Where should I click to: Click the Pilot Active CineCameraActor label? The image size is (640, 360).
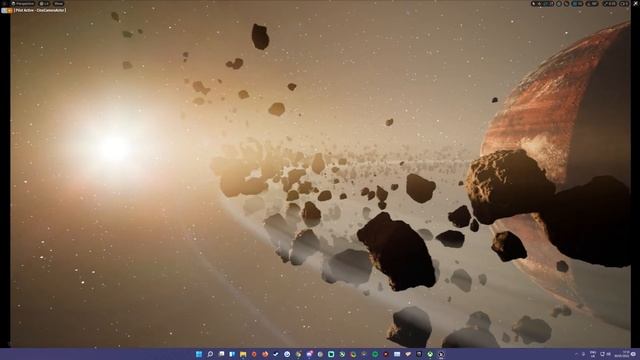point(40,10)
